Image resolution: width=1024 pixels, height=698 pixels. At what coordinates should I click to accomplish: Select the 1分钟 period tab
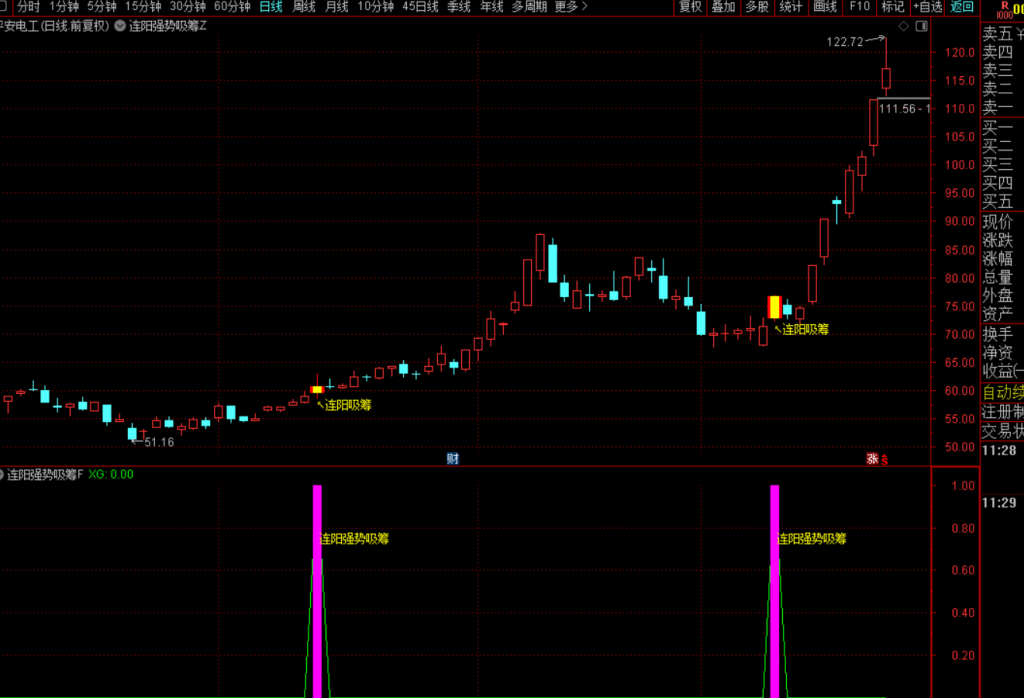point(64,7)
